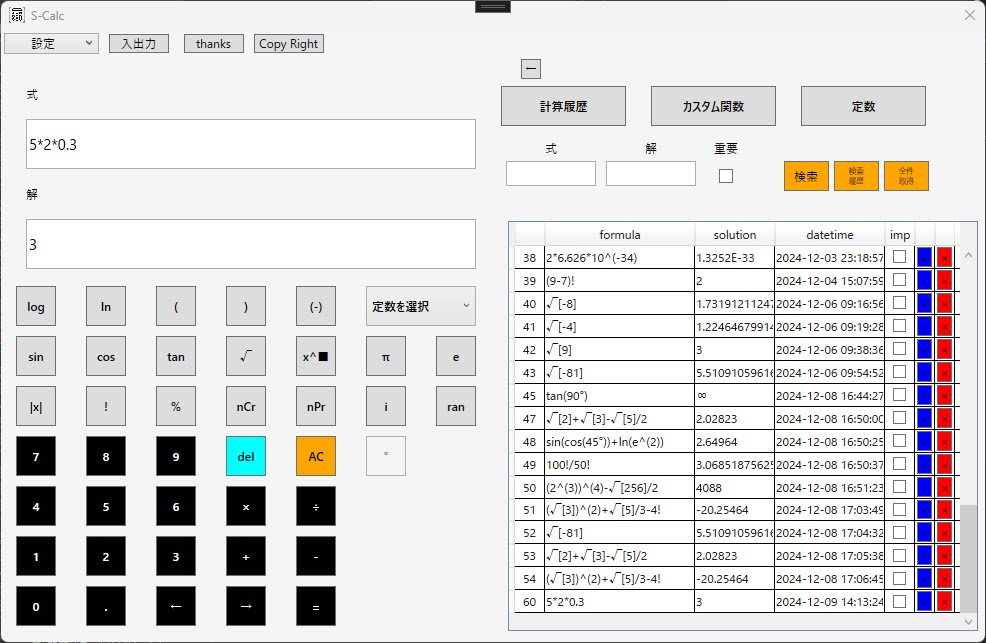This screenshot has width=986, height=643.
Task: Click the 式 formula input field
Action: (x=251, y=144)
